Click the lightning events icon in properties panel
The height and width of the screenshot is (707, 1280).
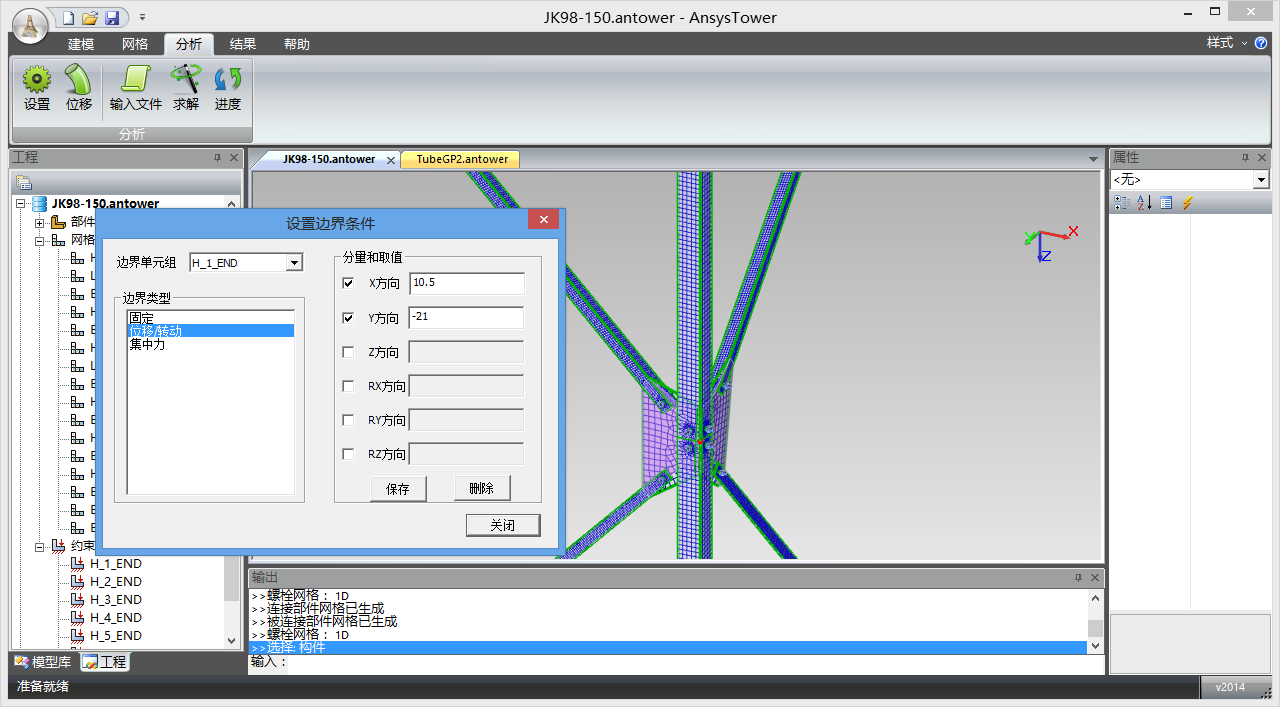point(1187,203)
